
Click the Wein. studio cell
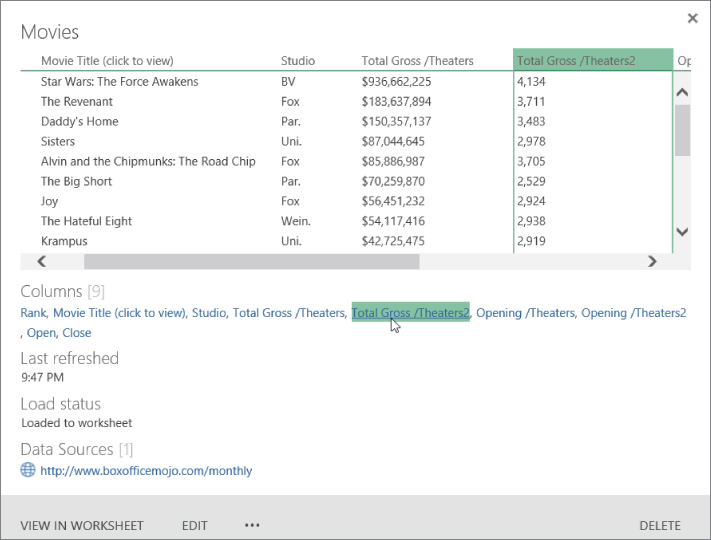[296, 221]
